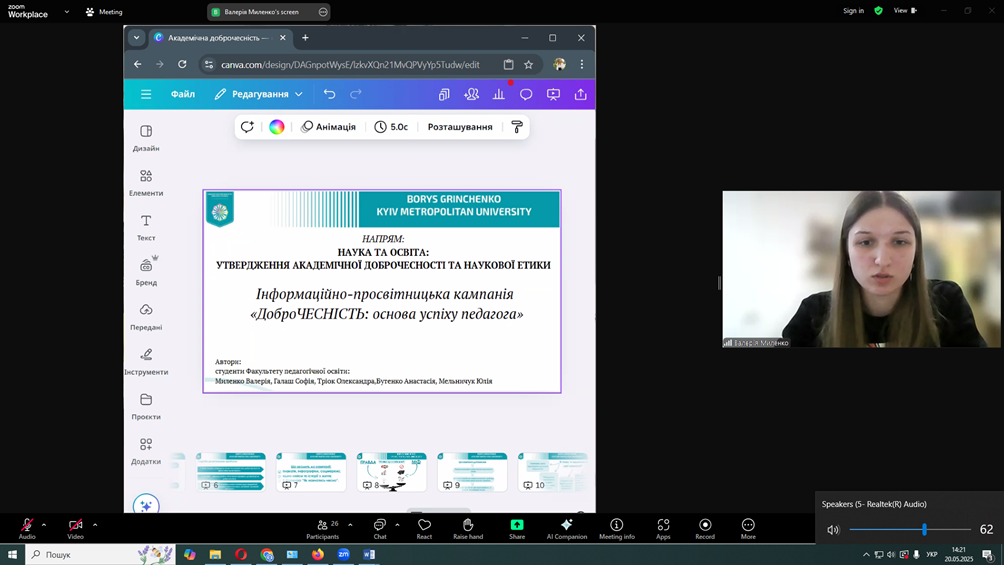Open the Zoom Chat panel

(380, 528)
